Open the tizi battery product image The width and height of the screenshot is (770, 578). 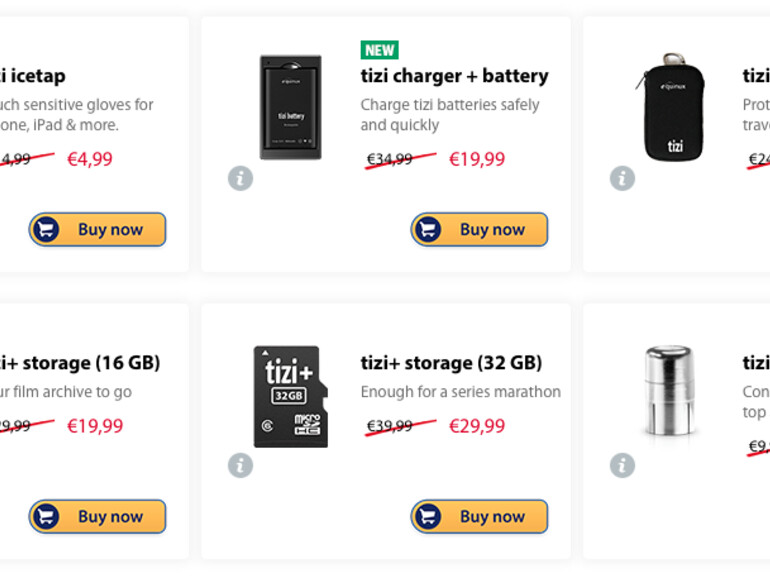click(290, 107)
